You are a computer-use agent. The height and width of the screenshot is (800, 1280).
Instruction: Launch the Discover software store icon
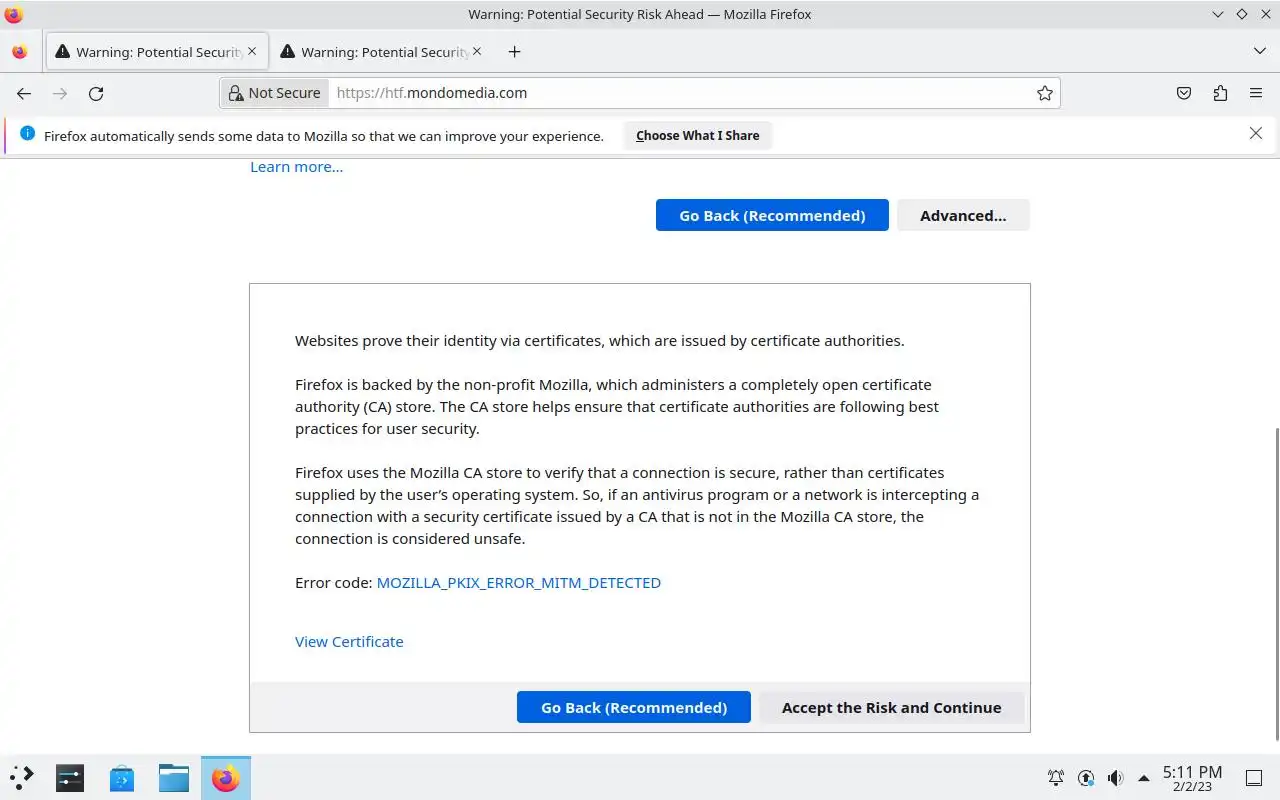(x=122, y=777)
